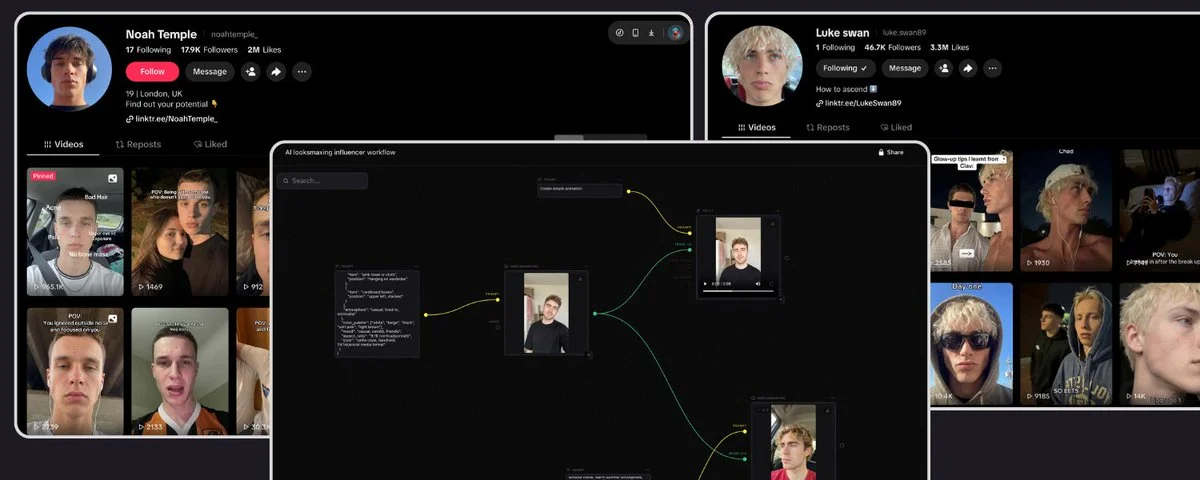Open the three-dots menu on Luke swan's profile

(x=992, y=68)
